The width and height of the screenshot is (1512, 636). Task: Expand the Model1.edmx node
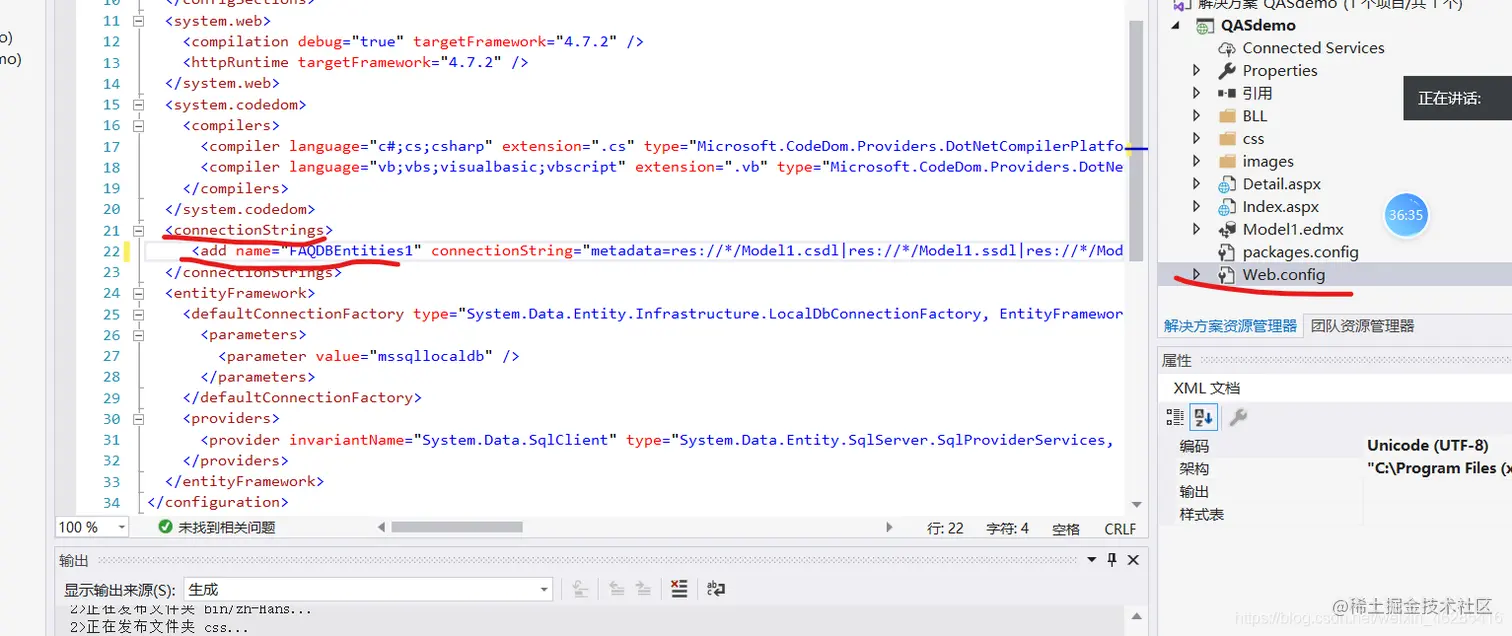point(1196,230)
